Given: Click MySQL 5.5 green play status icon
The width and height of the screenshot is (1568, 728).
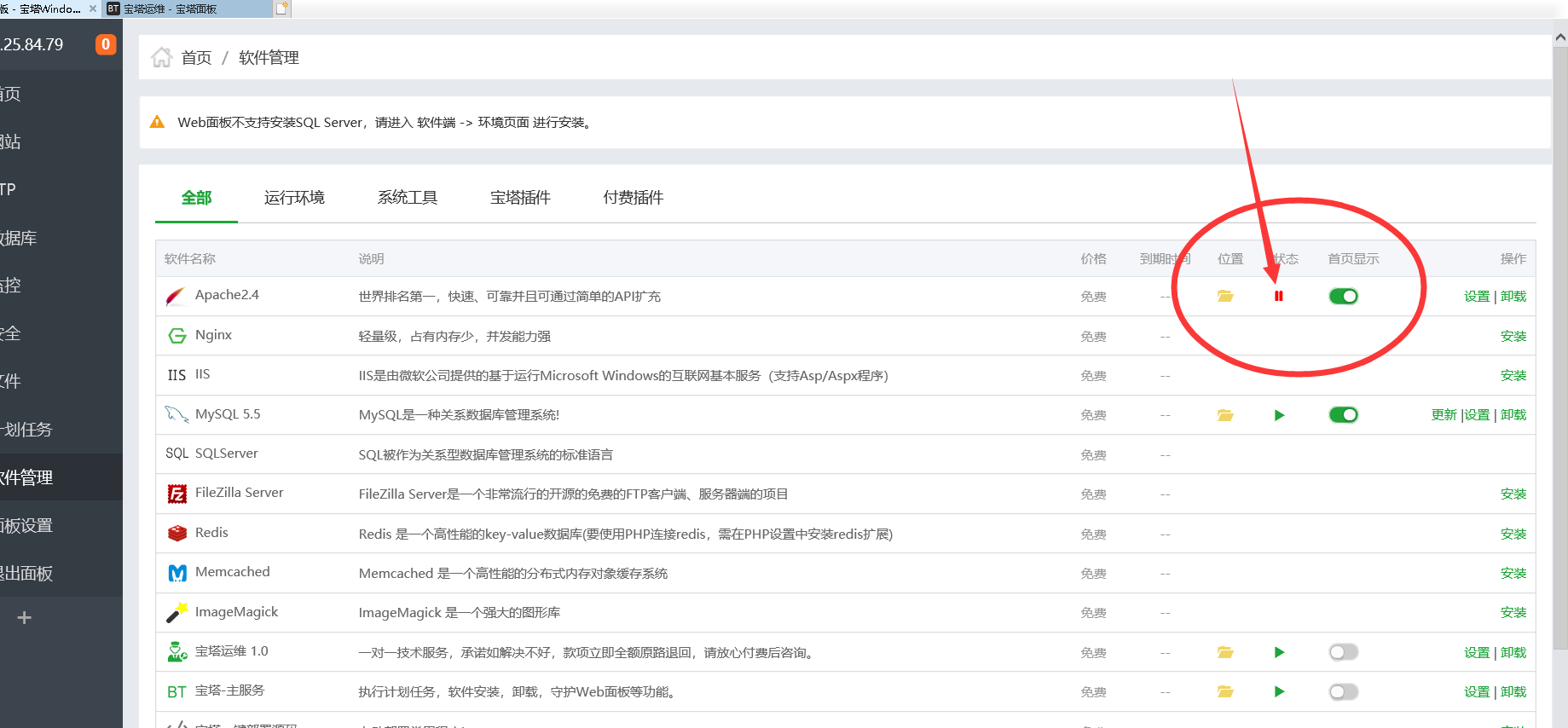Looking at the screenshot, I should click(1279, 415).
